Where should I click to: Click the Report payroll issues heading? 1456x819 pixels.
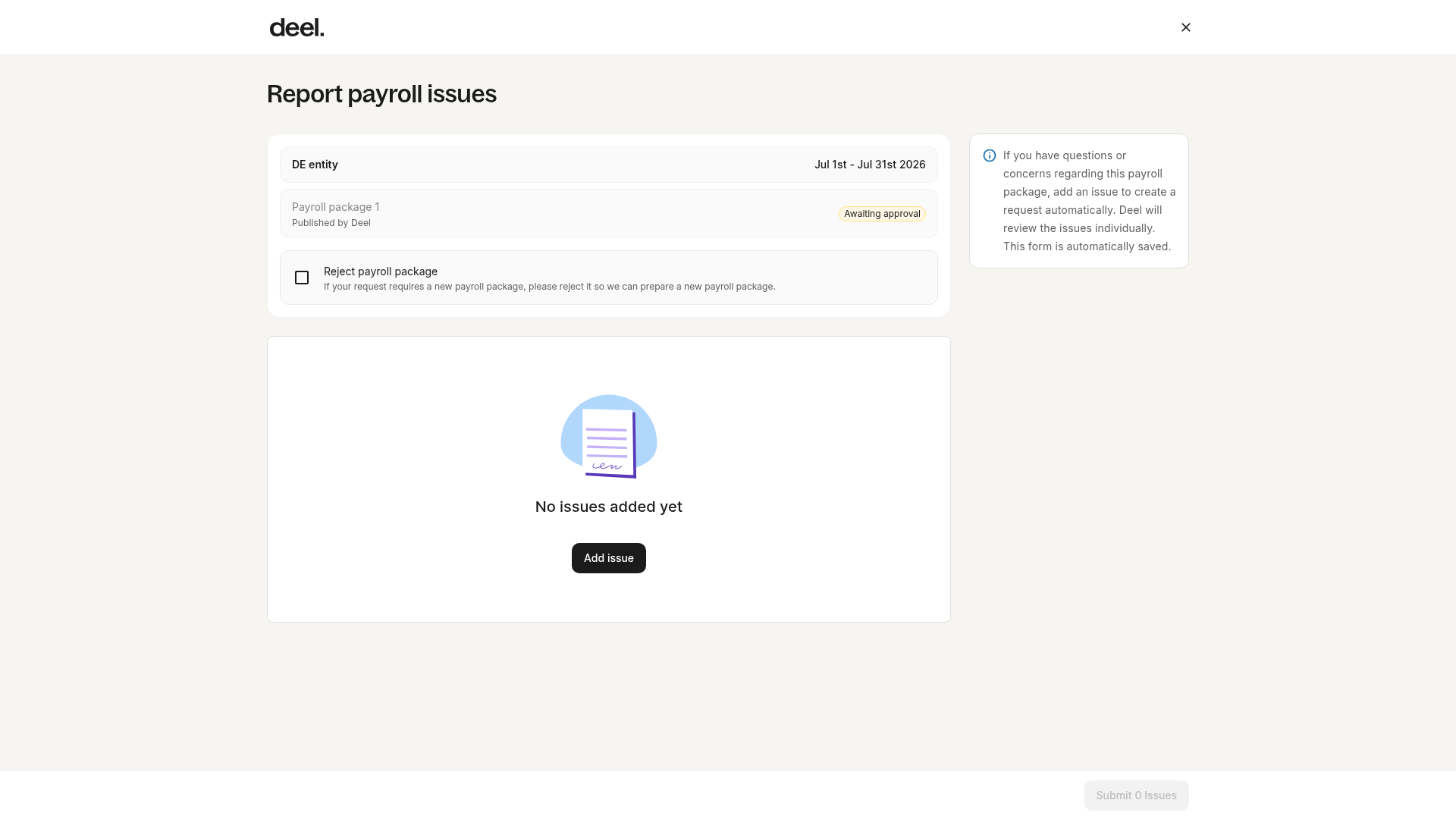coord(381,94)
